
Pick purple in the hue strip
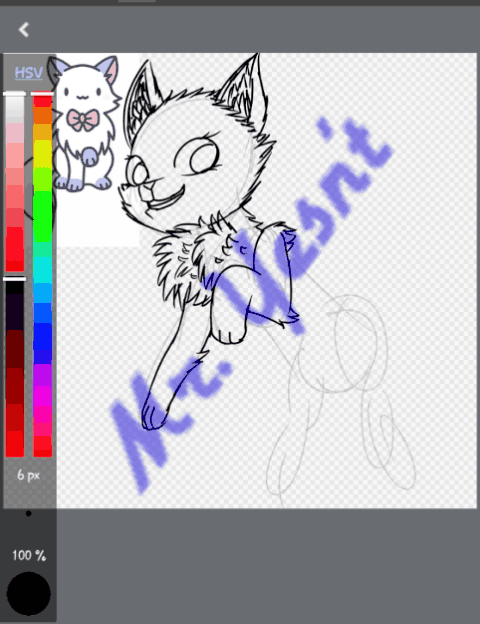coord(43,374)
